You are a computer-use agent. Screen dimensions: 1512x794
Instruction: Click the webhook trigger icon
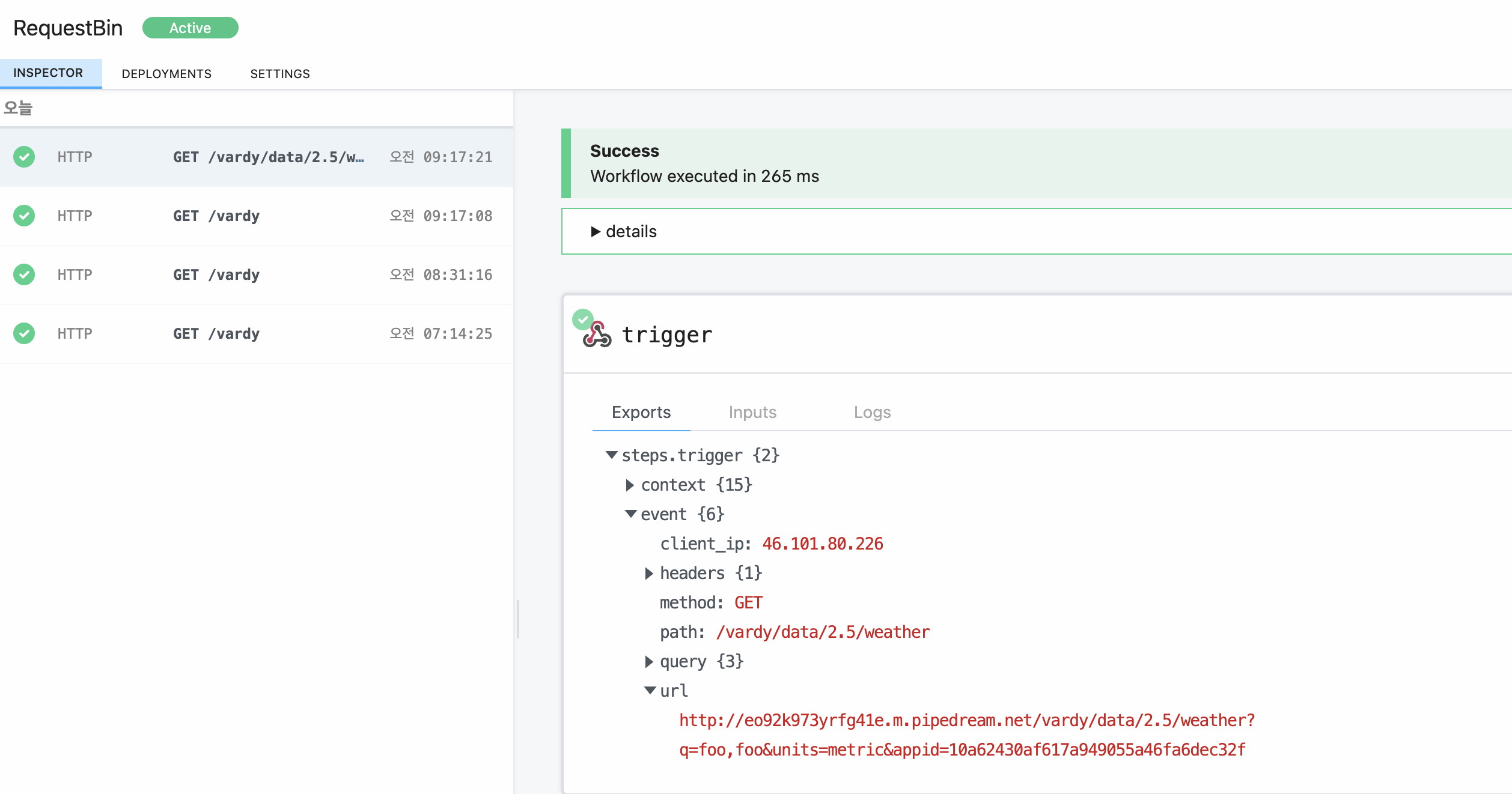pyautogui.click(x=597, y=335)
